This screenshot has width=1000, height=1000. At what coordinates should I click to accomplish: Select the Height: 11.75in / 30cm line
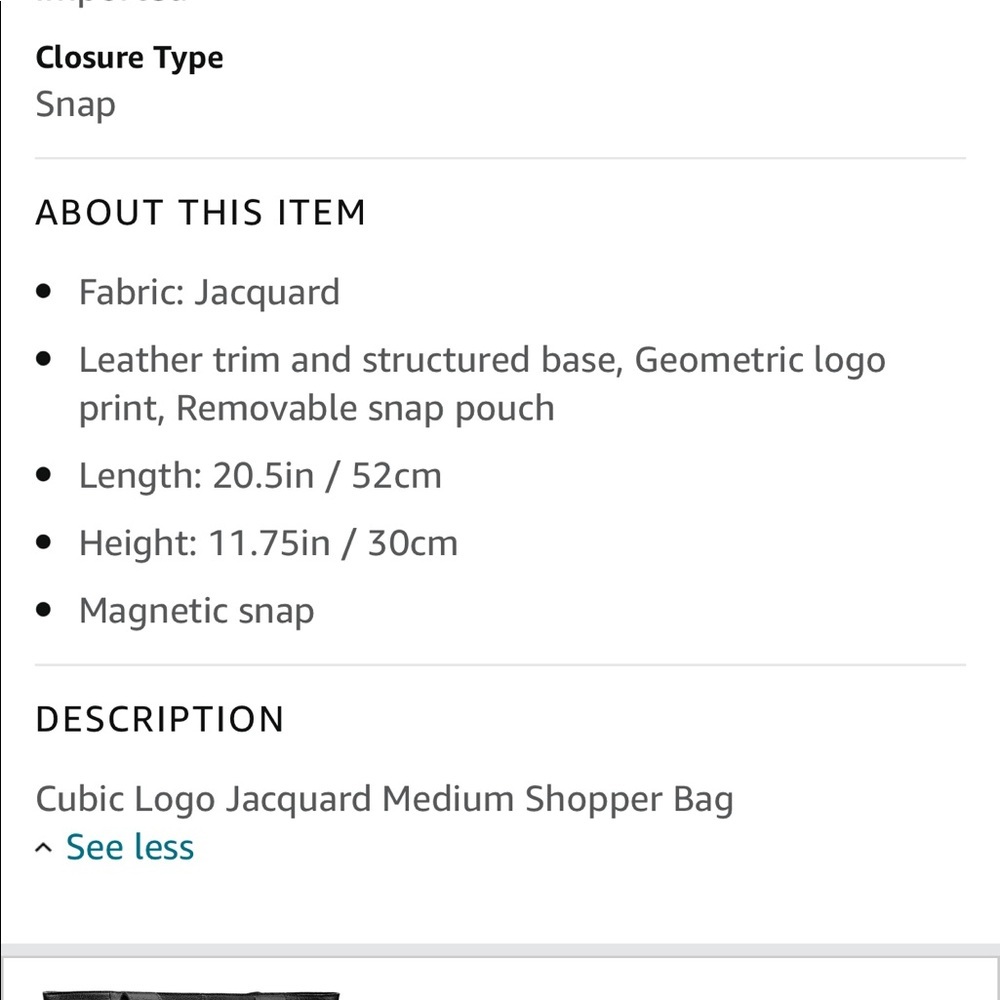point(268,543)
